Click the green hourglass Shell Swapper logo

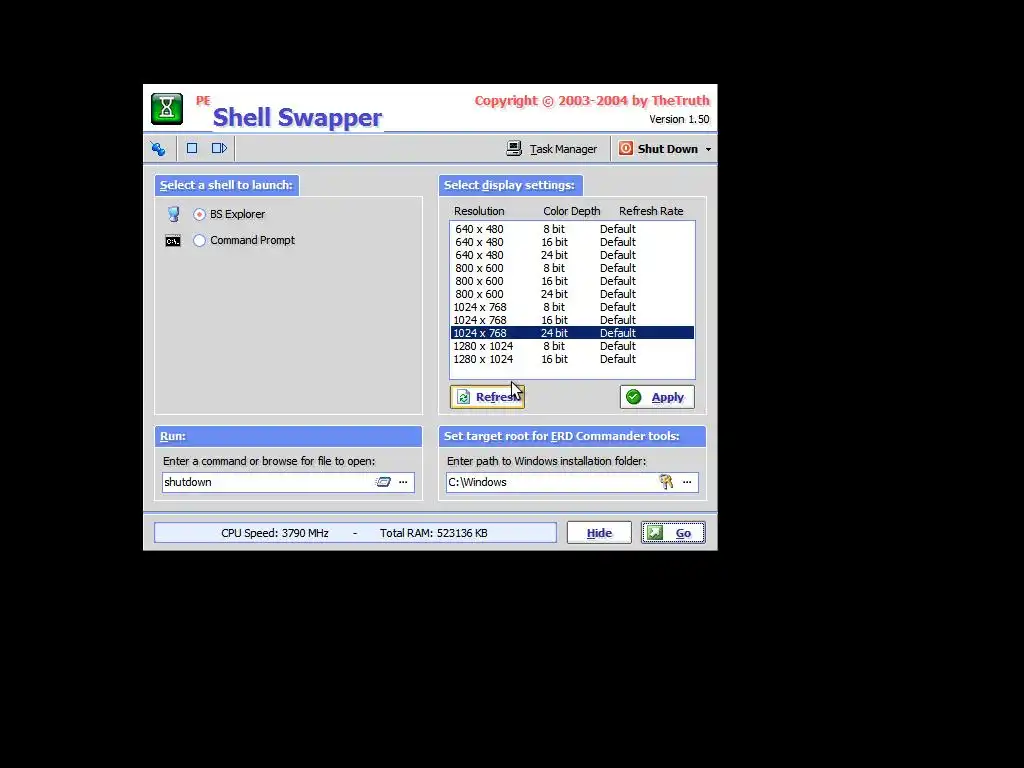(x=167, y=108)
